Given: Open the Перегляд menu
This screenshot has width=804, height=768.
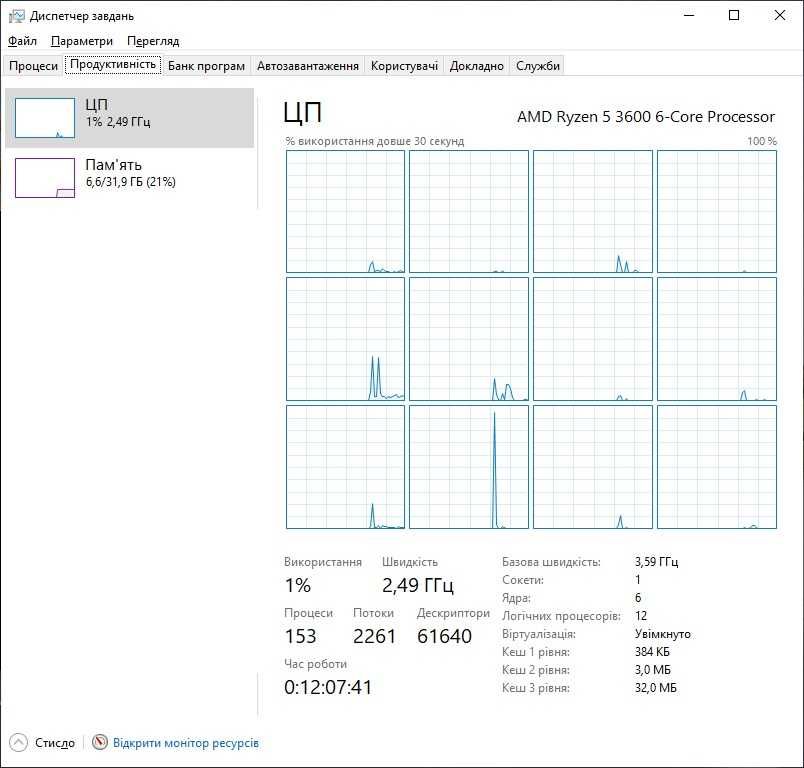Looking at the screenshot, I should tap(153, 41).
